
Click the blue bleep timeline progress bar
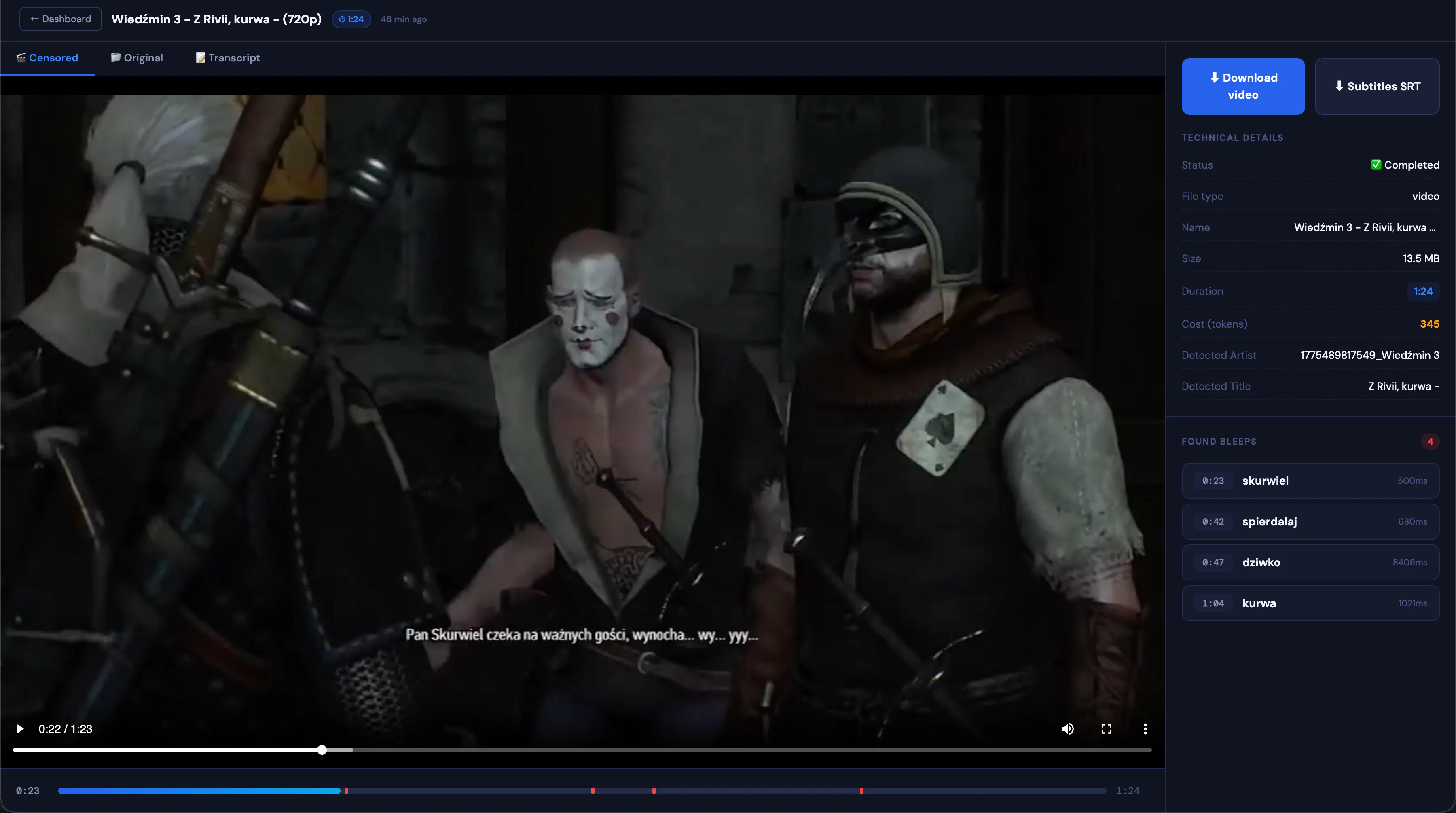pos(199,790)
